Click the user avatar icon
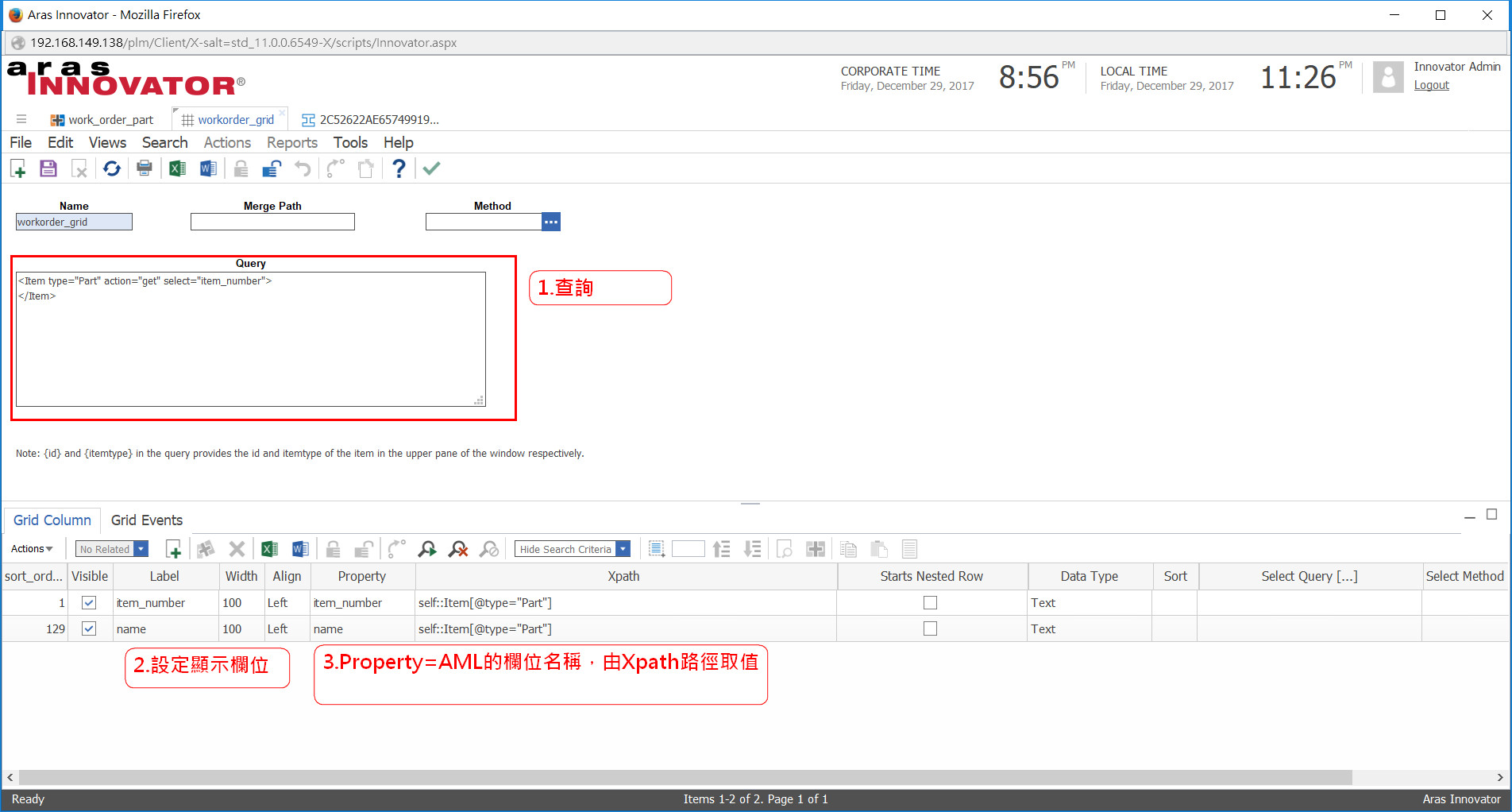This screenshot has width=1512, height=812. pyautogui.click(x=1388, y=77)
